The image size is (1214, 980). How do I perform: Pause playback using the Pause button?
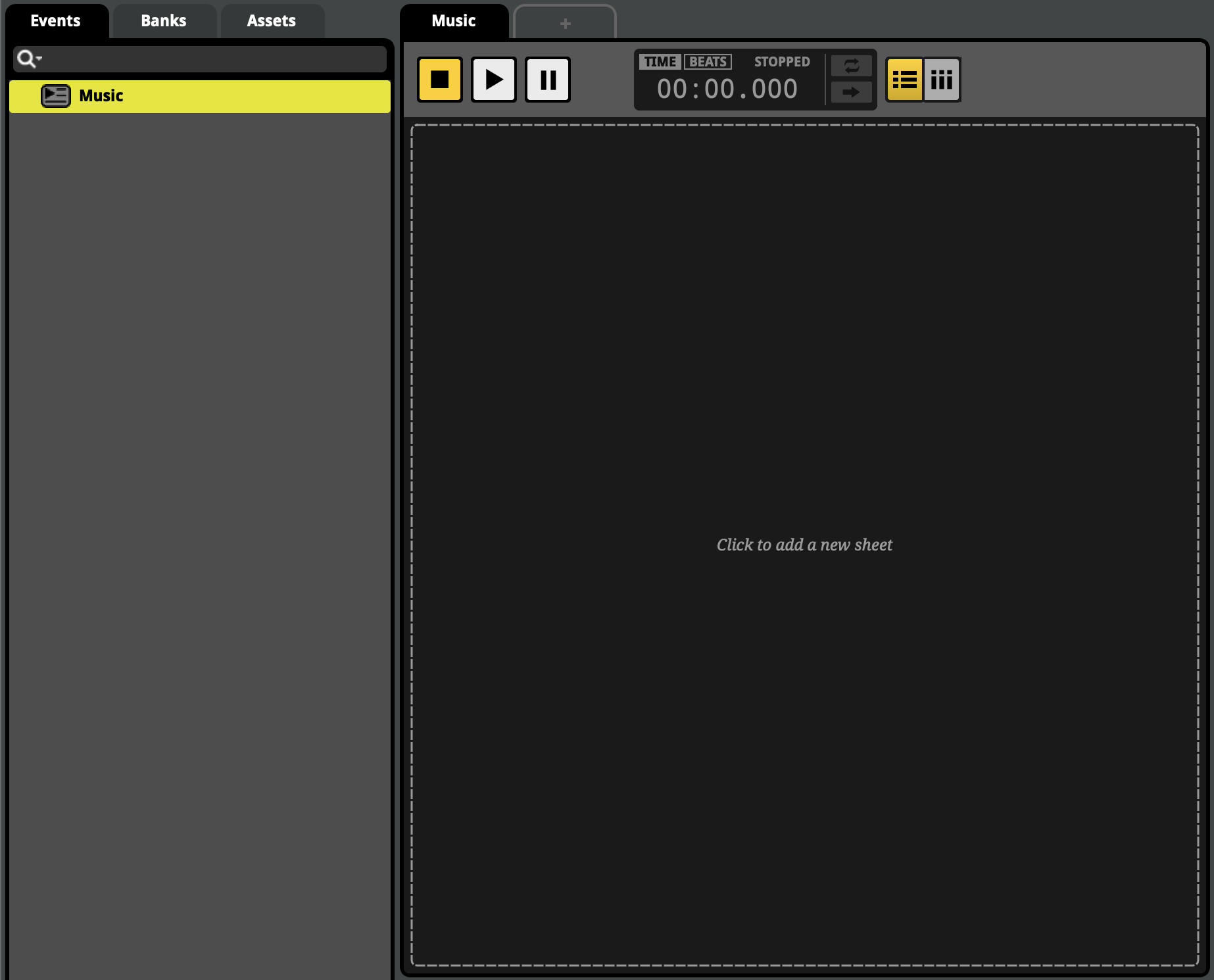click(548, 80)
